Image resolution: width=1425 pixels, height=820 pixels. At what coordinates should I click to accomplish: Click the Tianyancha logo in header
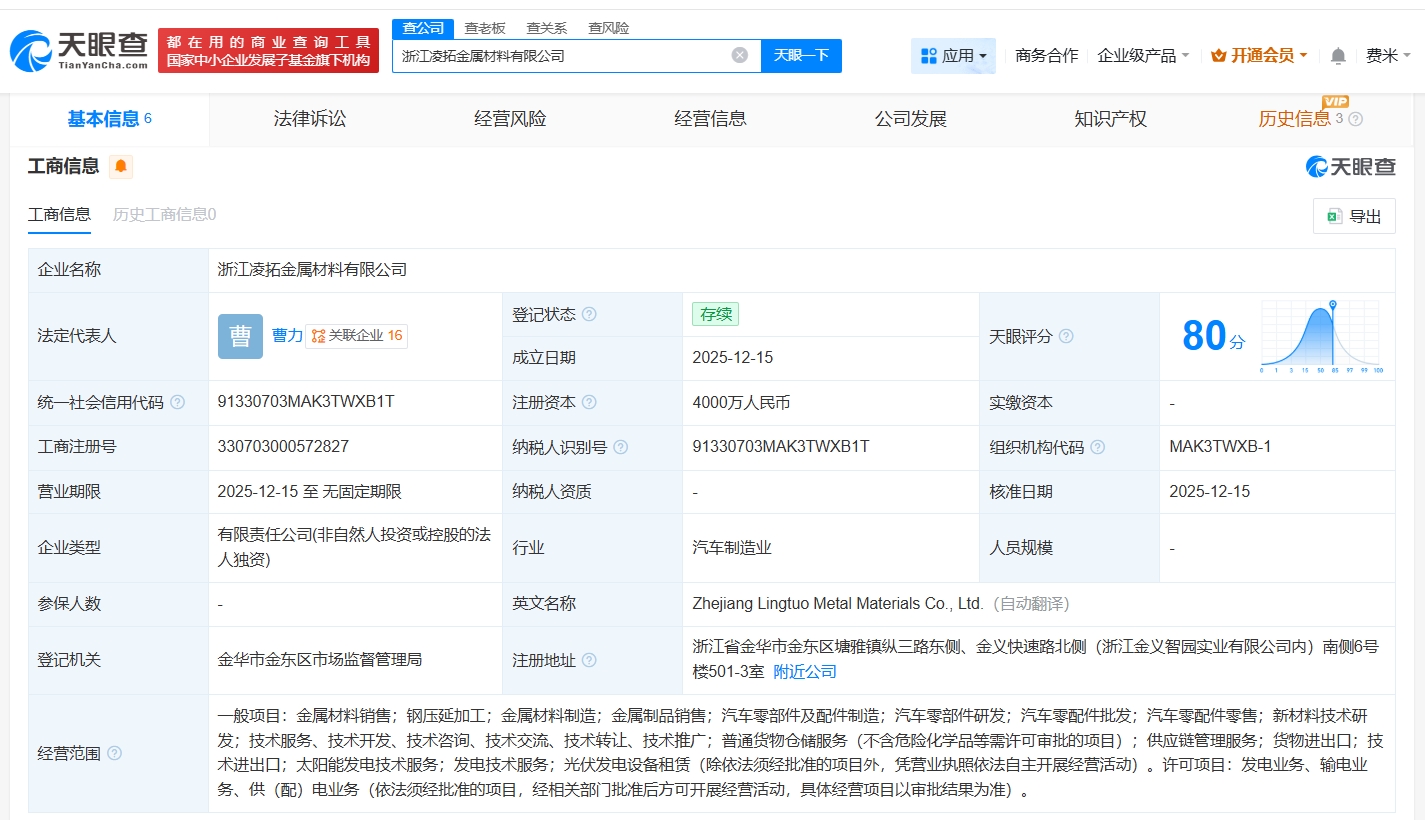coord(80,50)
